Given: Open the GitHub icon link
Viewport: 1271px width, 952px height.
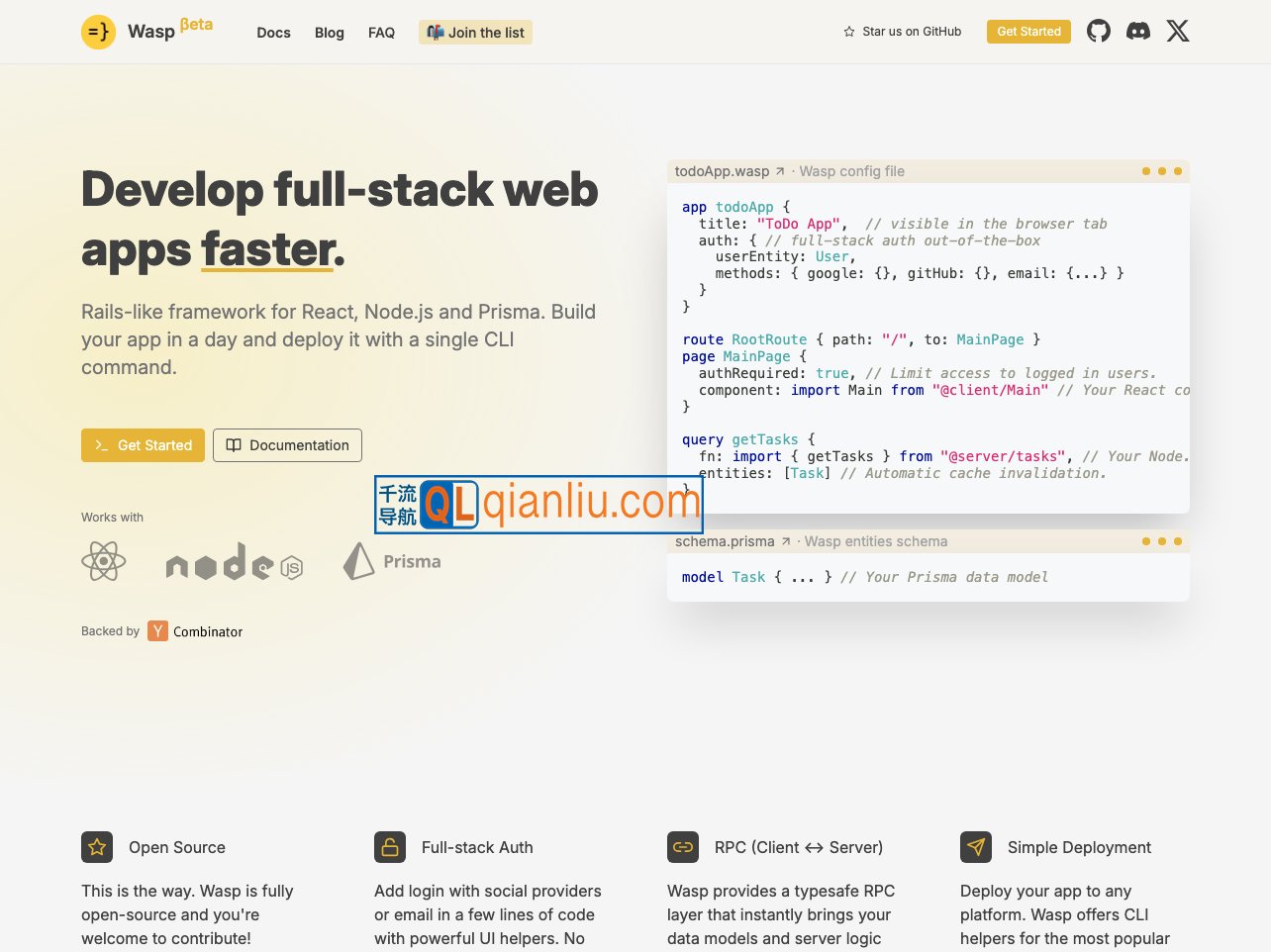Looking at the screenshot, I should pyautogui.click(x=1099, y=31).
